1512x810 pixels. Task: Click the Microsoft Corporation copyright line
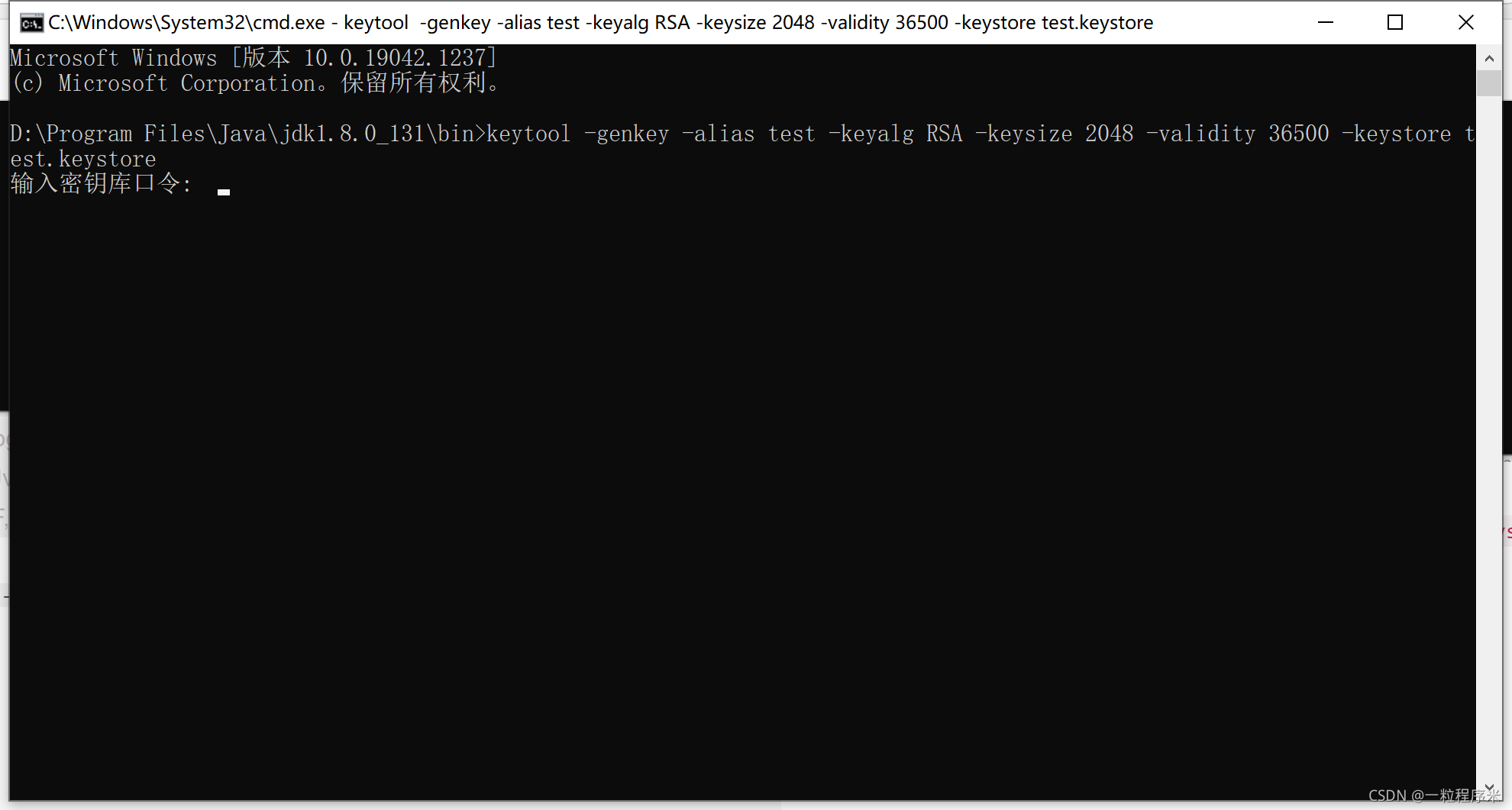click(x=256, y=83)
